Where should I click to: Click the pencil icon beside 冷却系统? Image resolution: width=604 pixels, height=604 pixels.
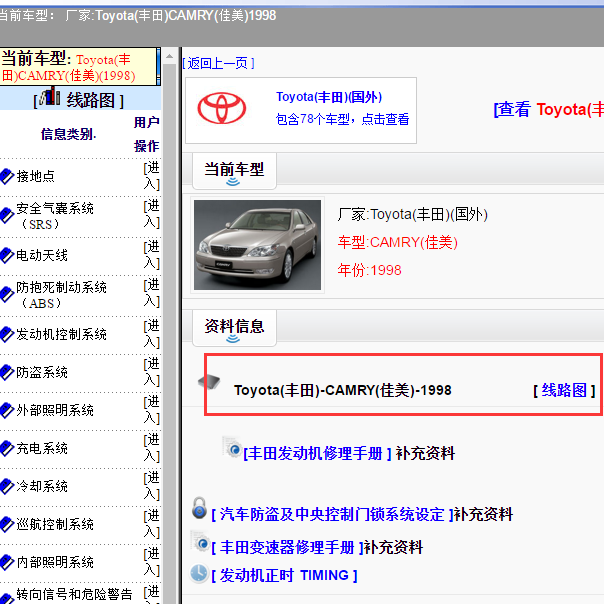(7, 486)
